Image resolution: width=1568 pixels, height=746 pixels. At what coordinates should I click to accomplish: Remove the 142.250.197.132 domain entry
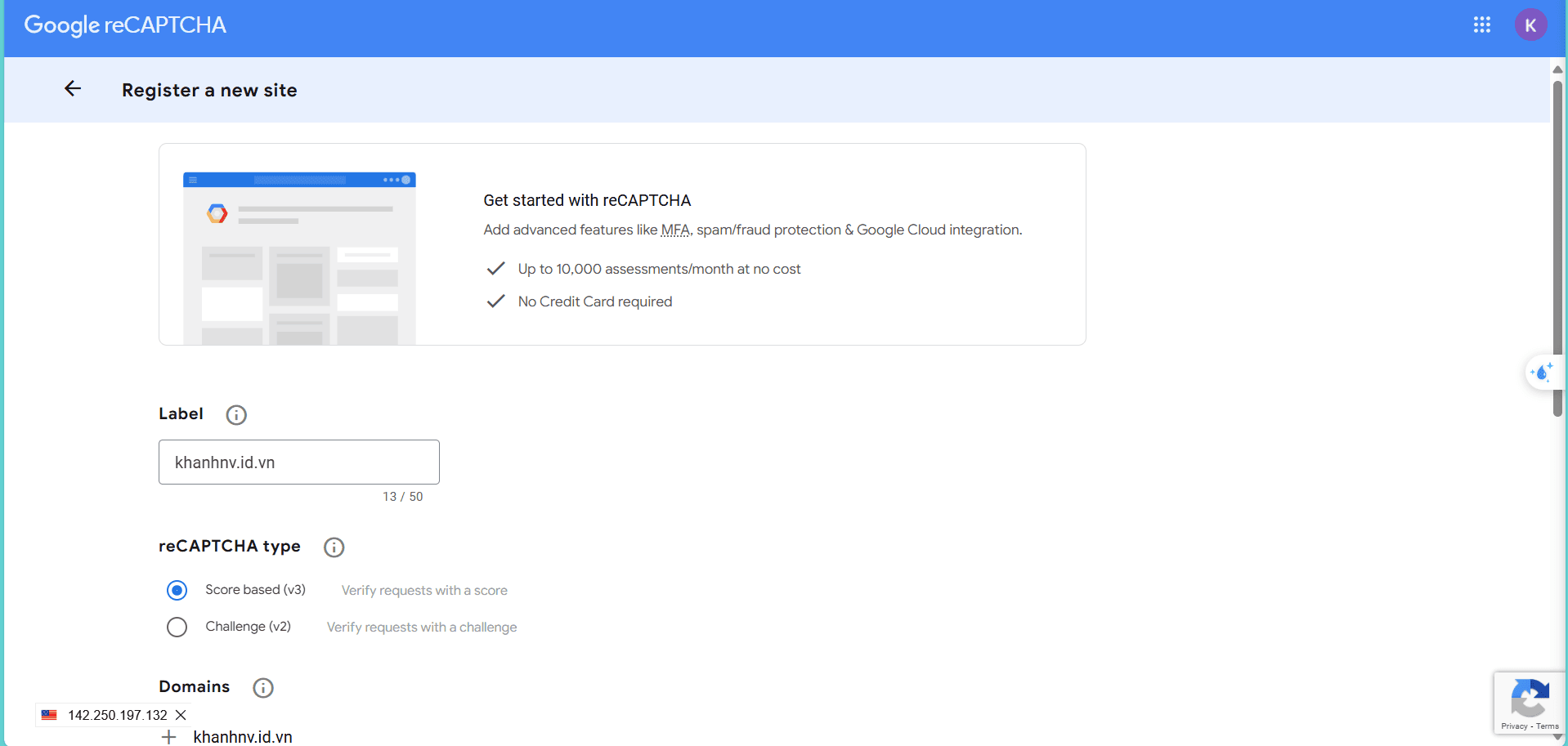pyautogui.click(x=181, y=715)
